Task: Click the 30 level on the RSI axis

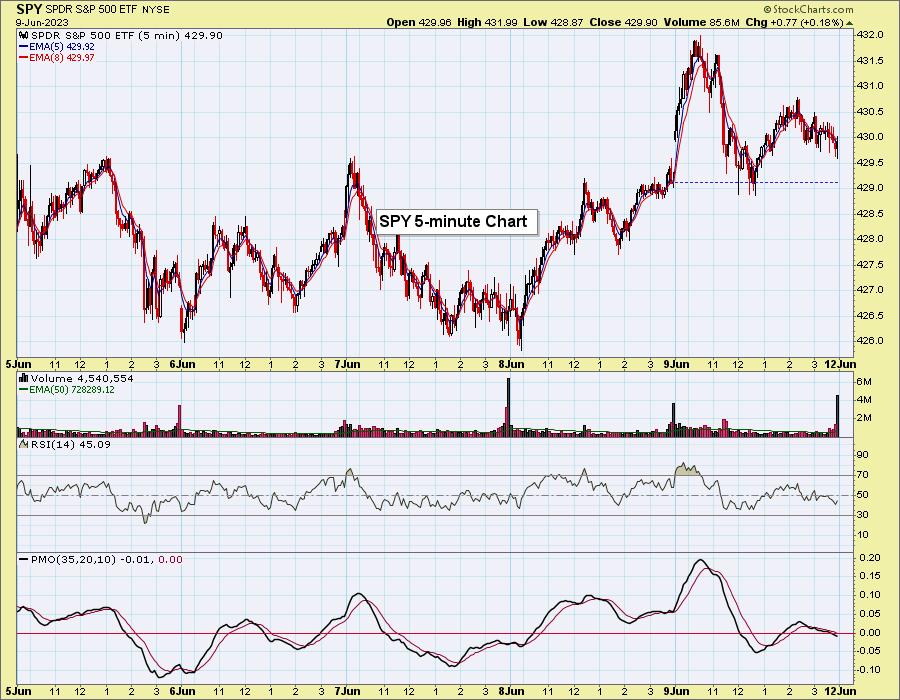Action: (863, 515)
